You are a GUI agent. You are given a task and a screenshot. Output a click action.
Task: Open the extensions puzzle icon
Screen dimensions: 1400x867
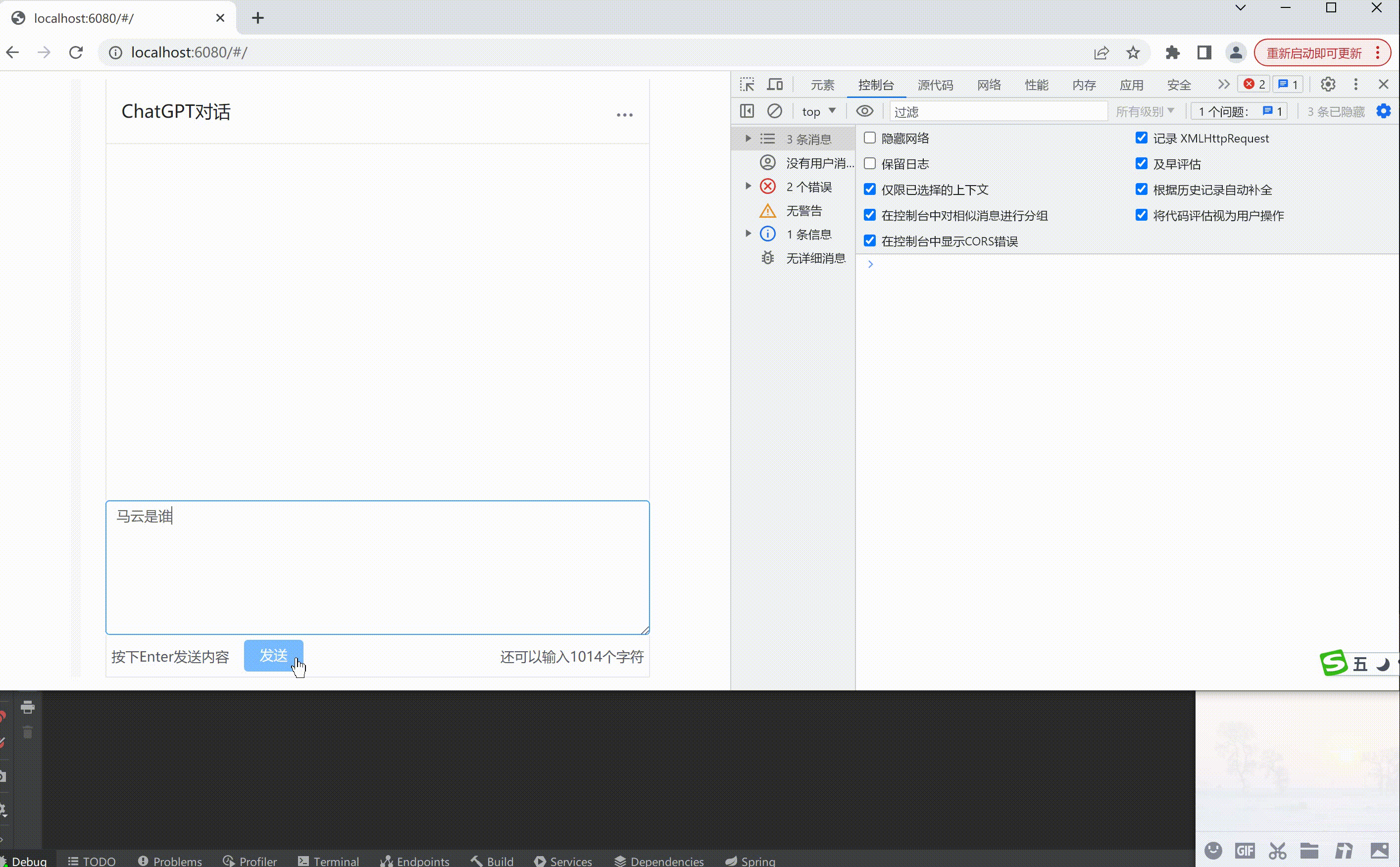[x=1172, y=53]
